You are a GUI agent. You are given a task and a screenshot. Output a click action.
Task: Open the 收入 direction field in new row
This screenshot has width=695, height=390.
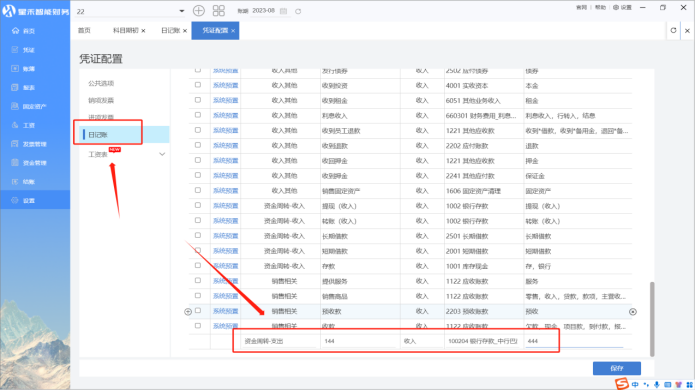click(x=421, y=341)
